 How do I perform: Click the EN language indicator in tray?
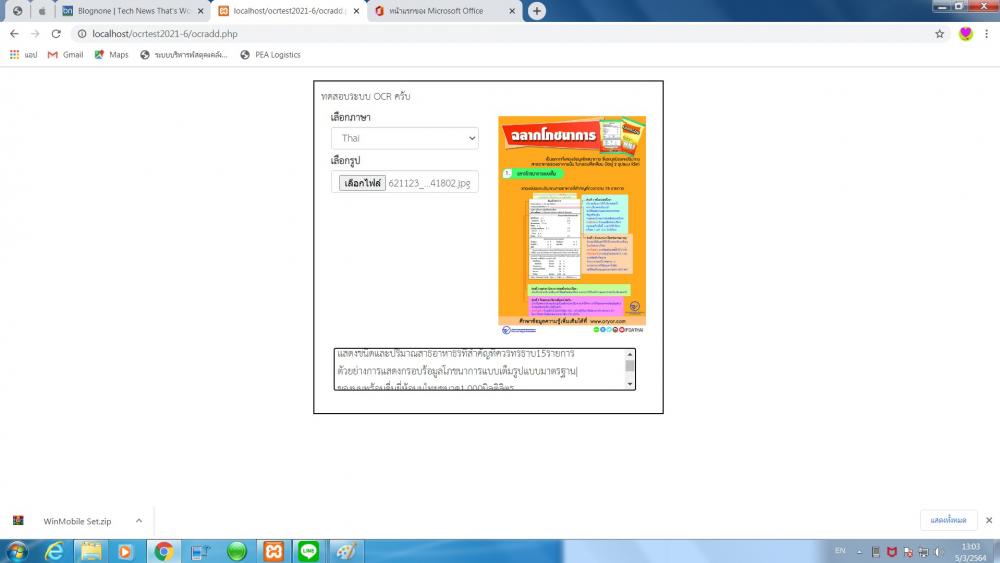[x=840, y=551]
